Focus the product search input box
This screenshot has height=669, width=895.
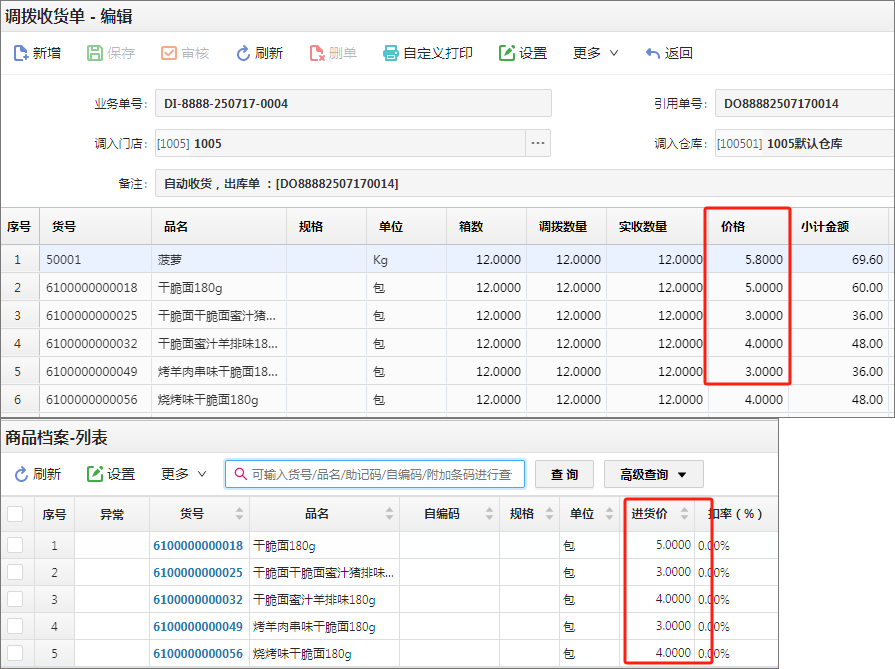pyautogui.click(x=375, y=474)
